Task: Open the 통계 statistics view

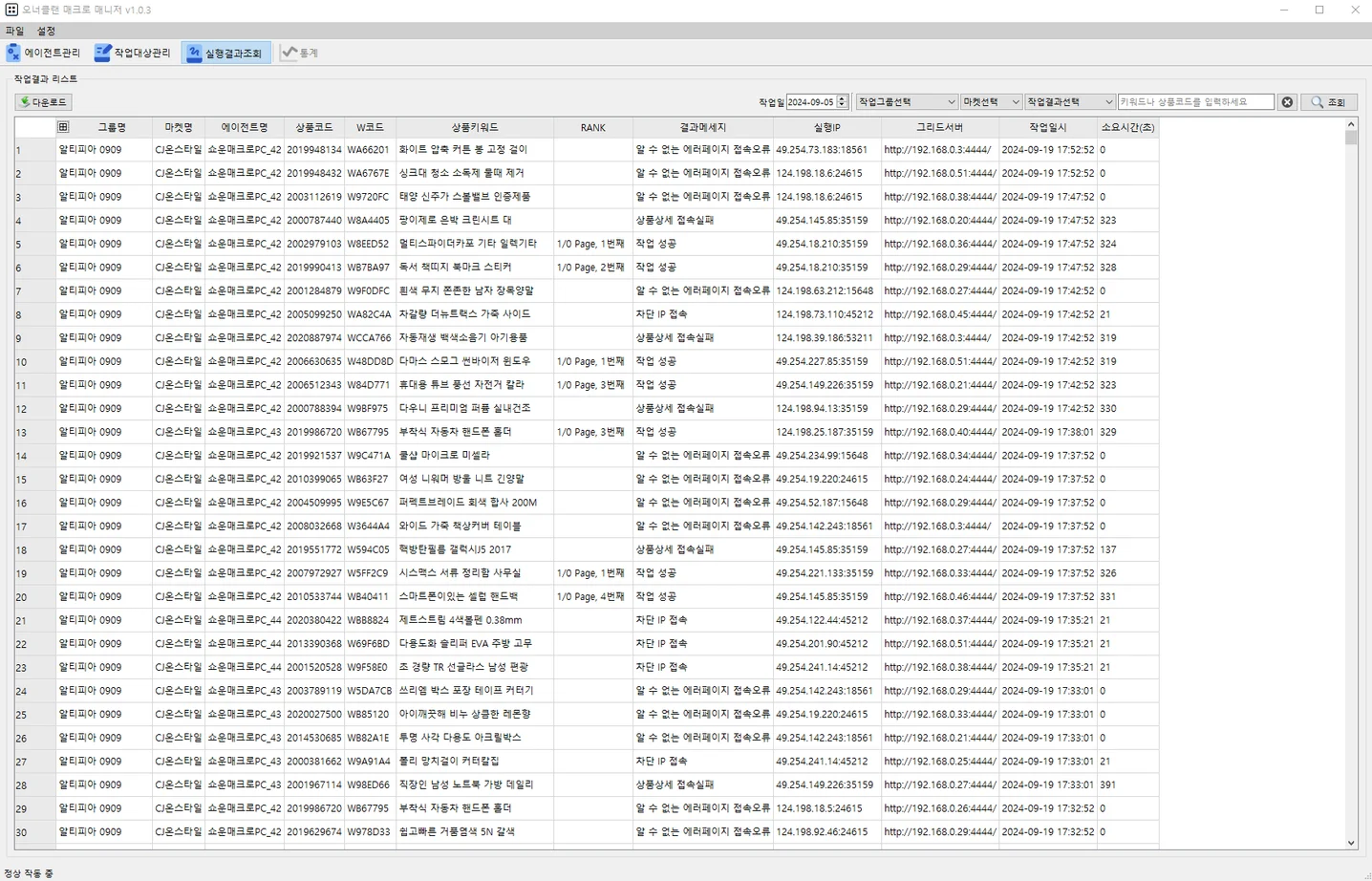Action: 299,53
